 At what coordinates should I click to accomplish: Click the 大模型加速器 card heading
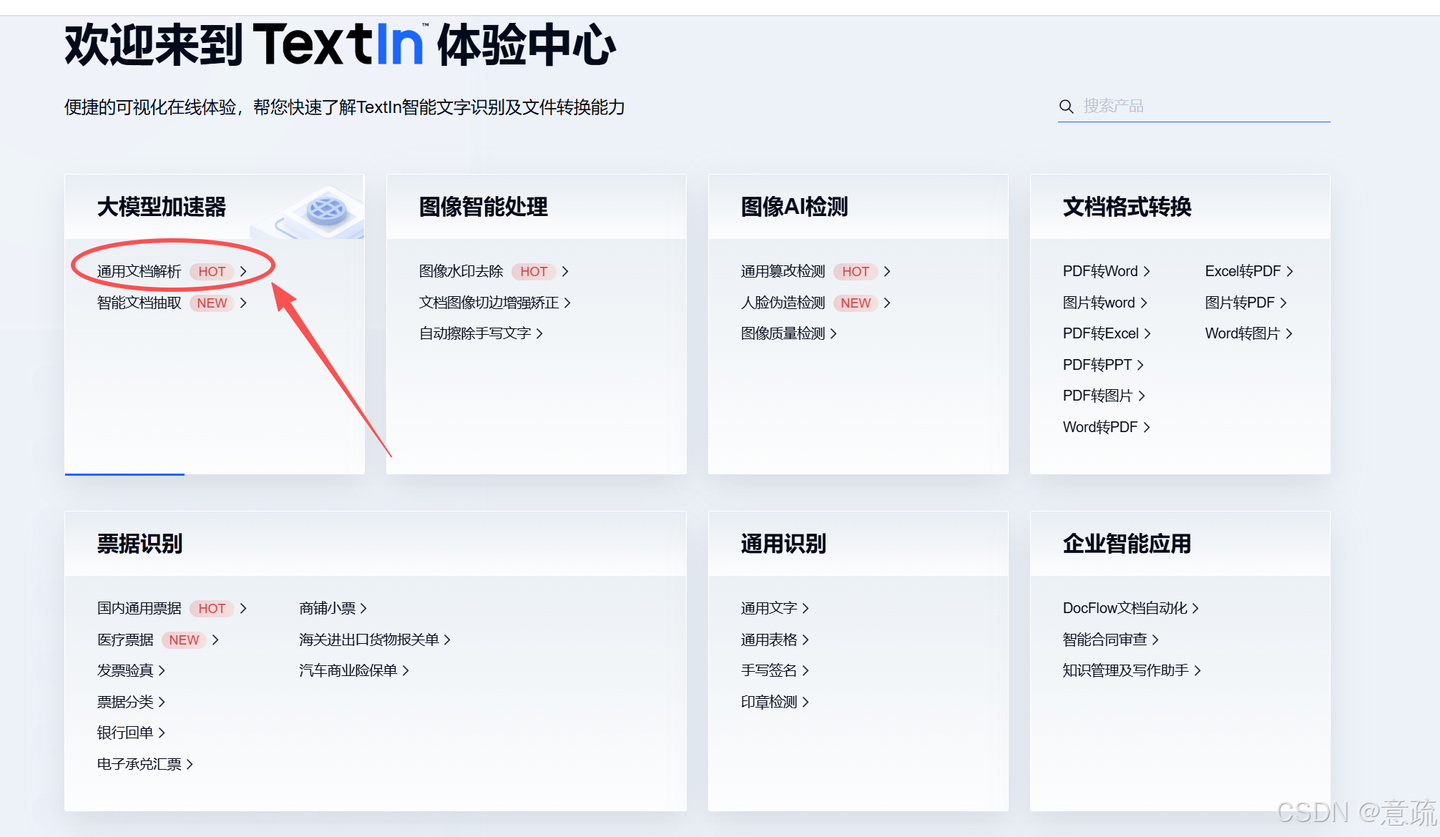point(162,207)
